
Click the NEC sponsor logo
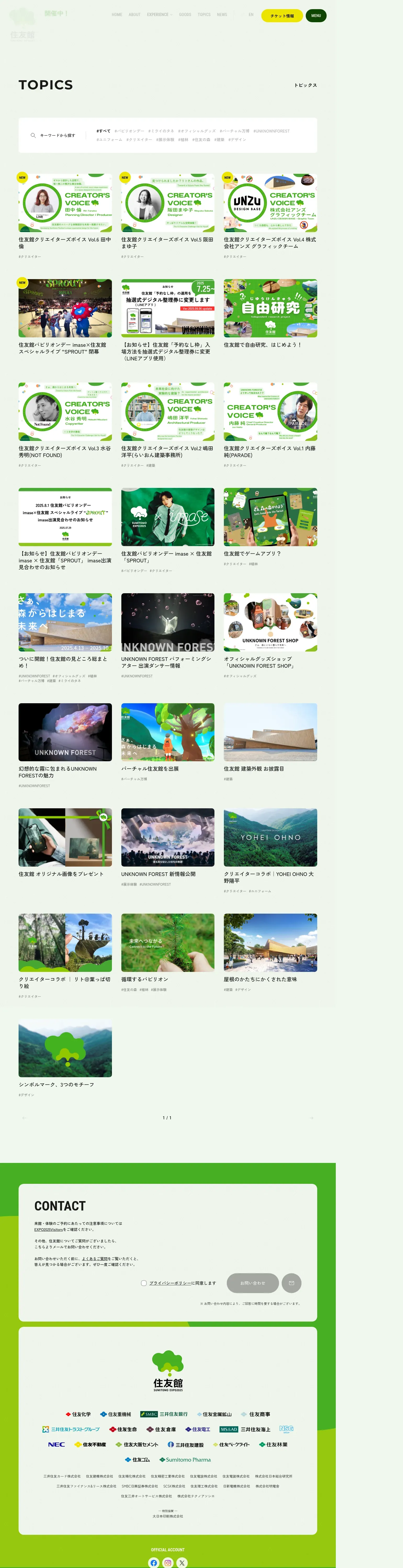56,1444
